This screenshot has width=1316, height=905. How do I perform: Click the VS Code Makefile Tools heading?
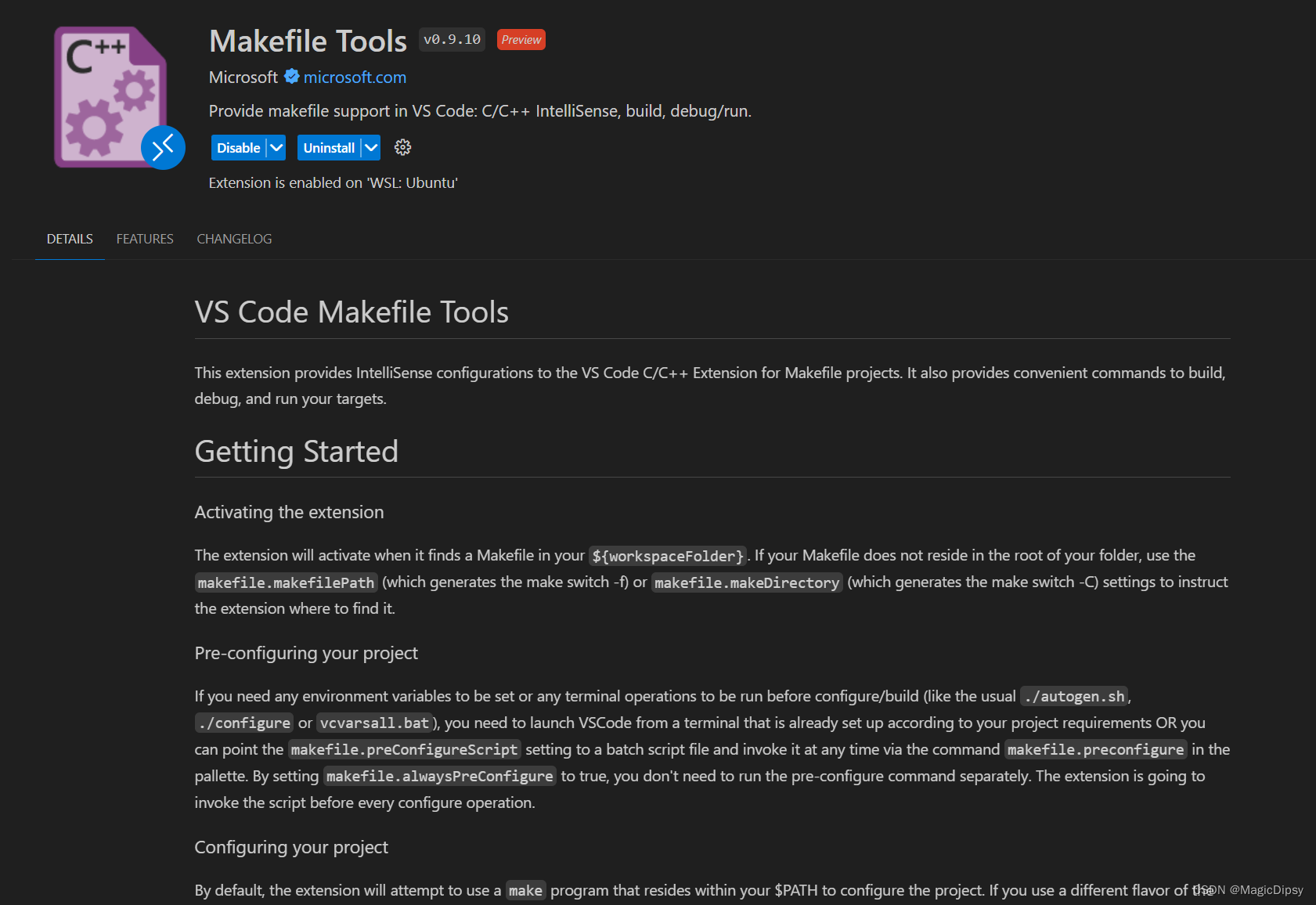[352, 312]
